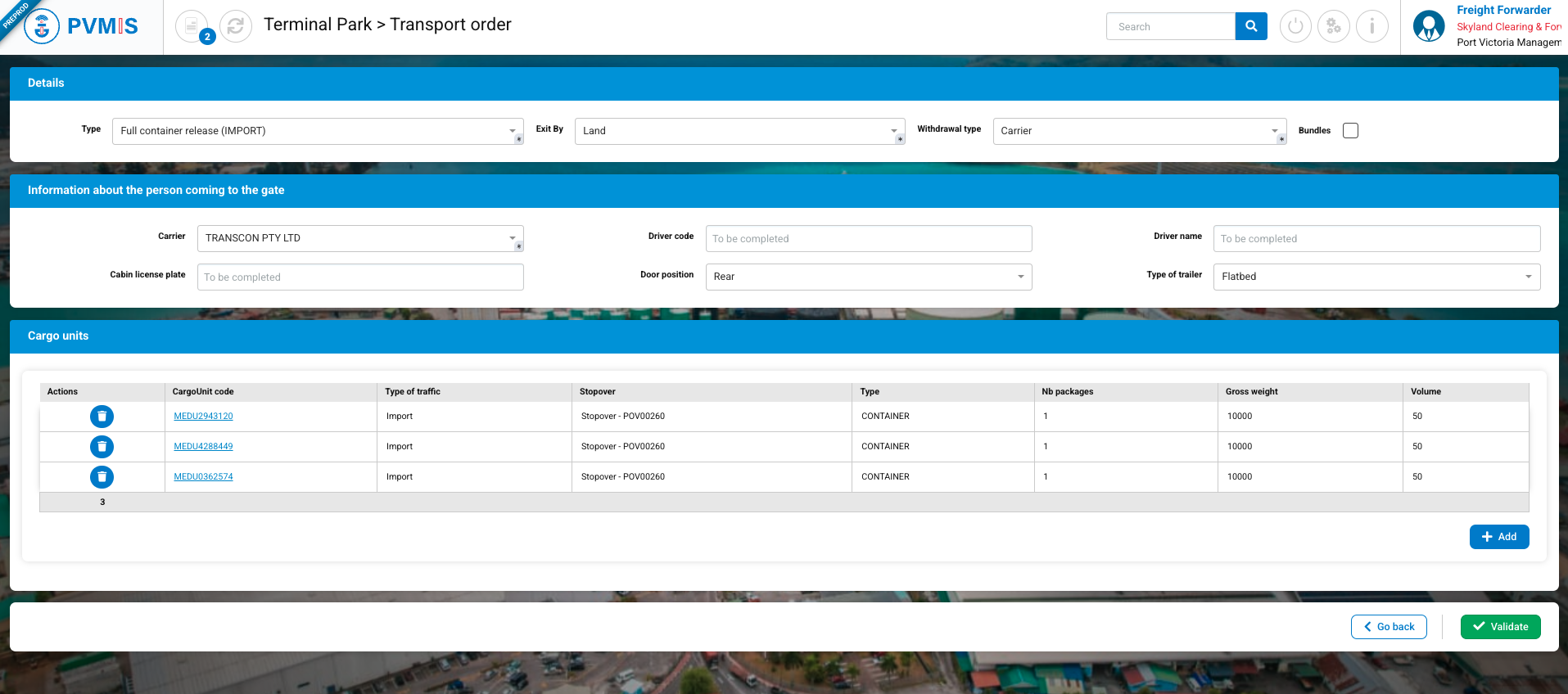The height and width of the screenshot is (694, 1568).
Task: Open the MEDU4288449 cargo unit link
Action: 203,447
